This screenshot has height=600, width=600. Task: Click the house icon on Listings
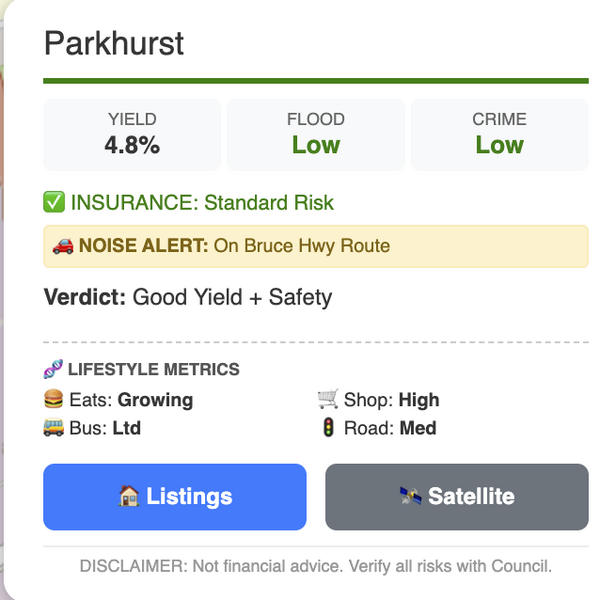(x=130, y=497)
